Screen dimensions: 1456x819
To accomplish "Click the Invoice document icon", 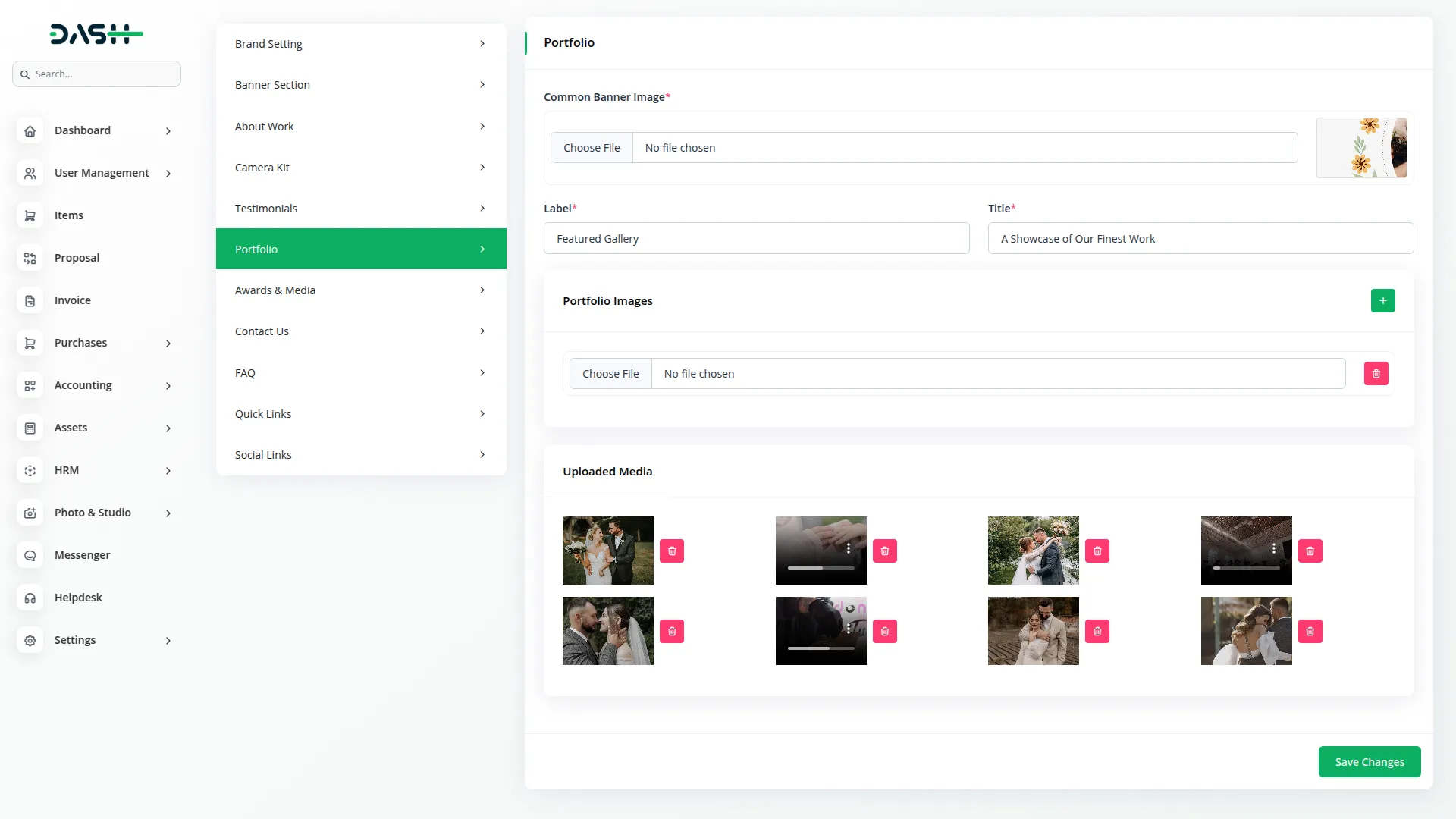I will point(30,301).
